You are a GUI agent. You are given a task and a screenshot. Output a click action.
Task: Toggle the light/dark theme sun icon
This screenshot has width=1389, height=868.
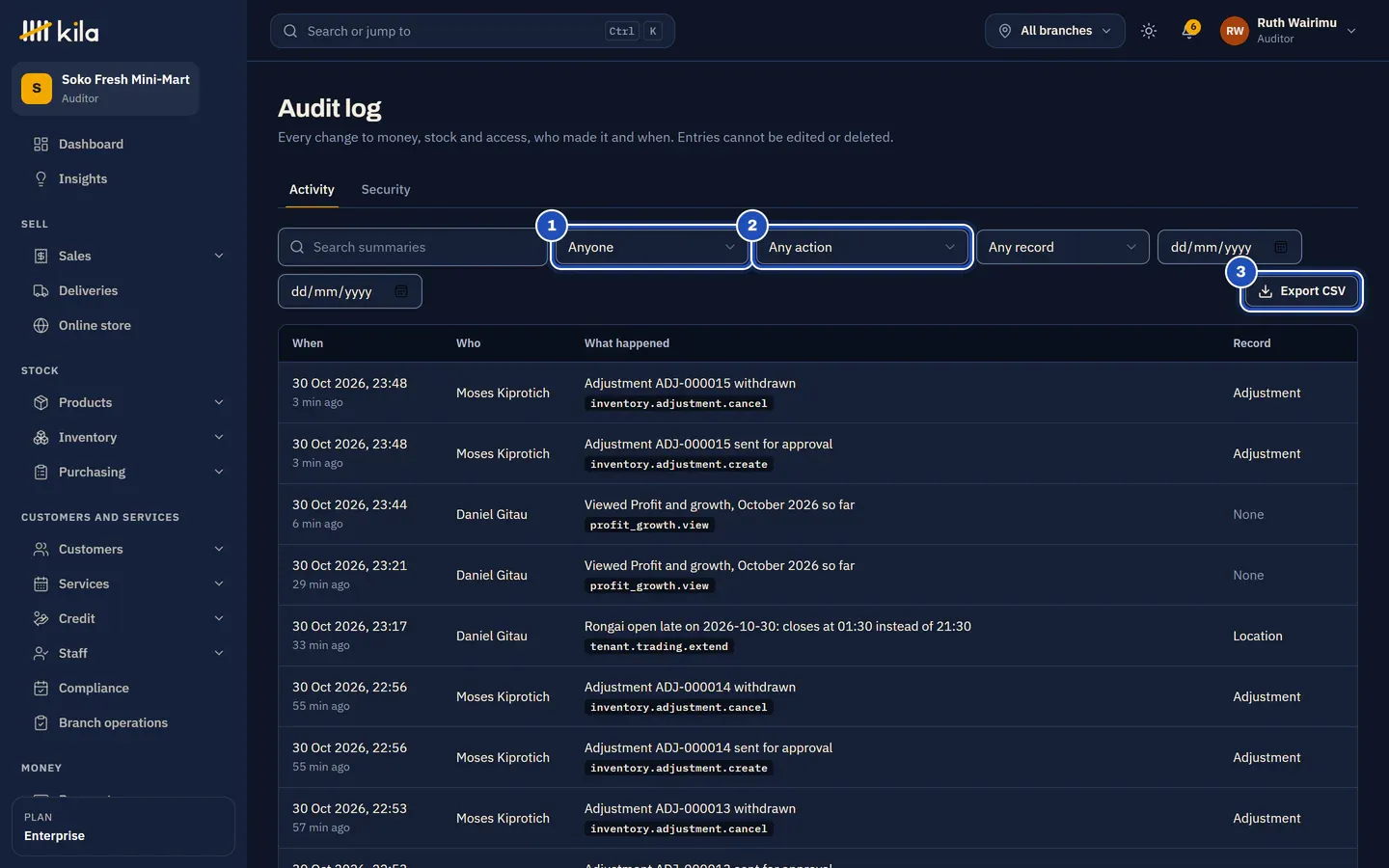[x=1148, y=31]
